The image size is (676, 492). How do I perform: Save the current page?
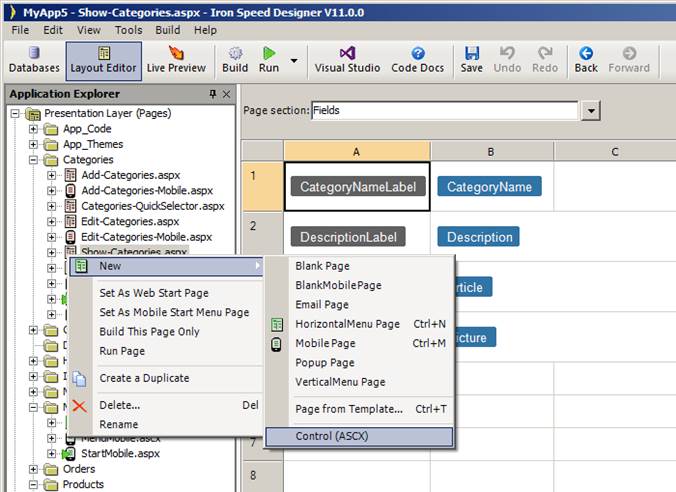click(x=472, y=60)
